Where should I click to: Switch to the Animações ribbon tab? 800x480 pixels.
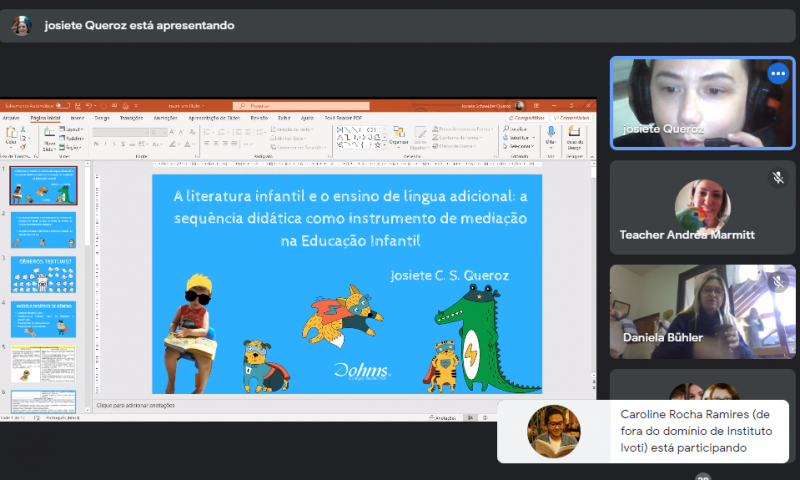[x=165, y=118]
